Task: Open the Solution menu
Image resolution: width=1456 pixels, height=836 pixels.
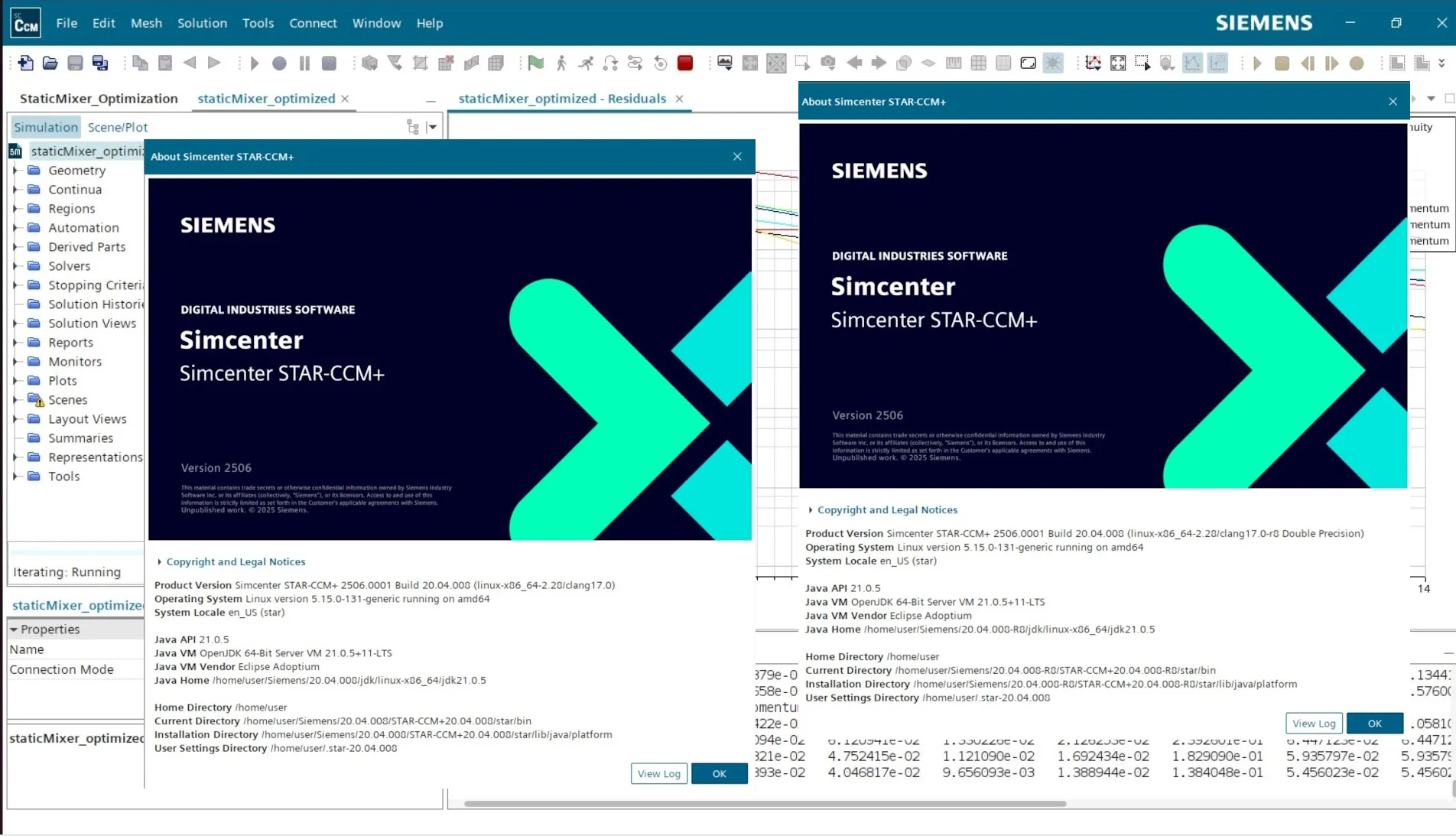Action: tap(202, 23)
